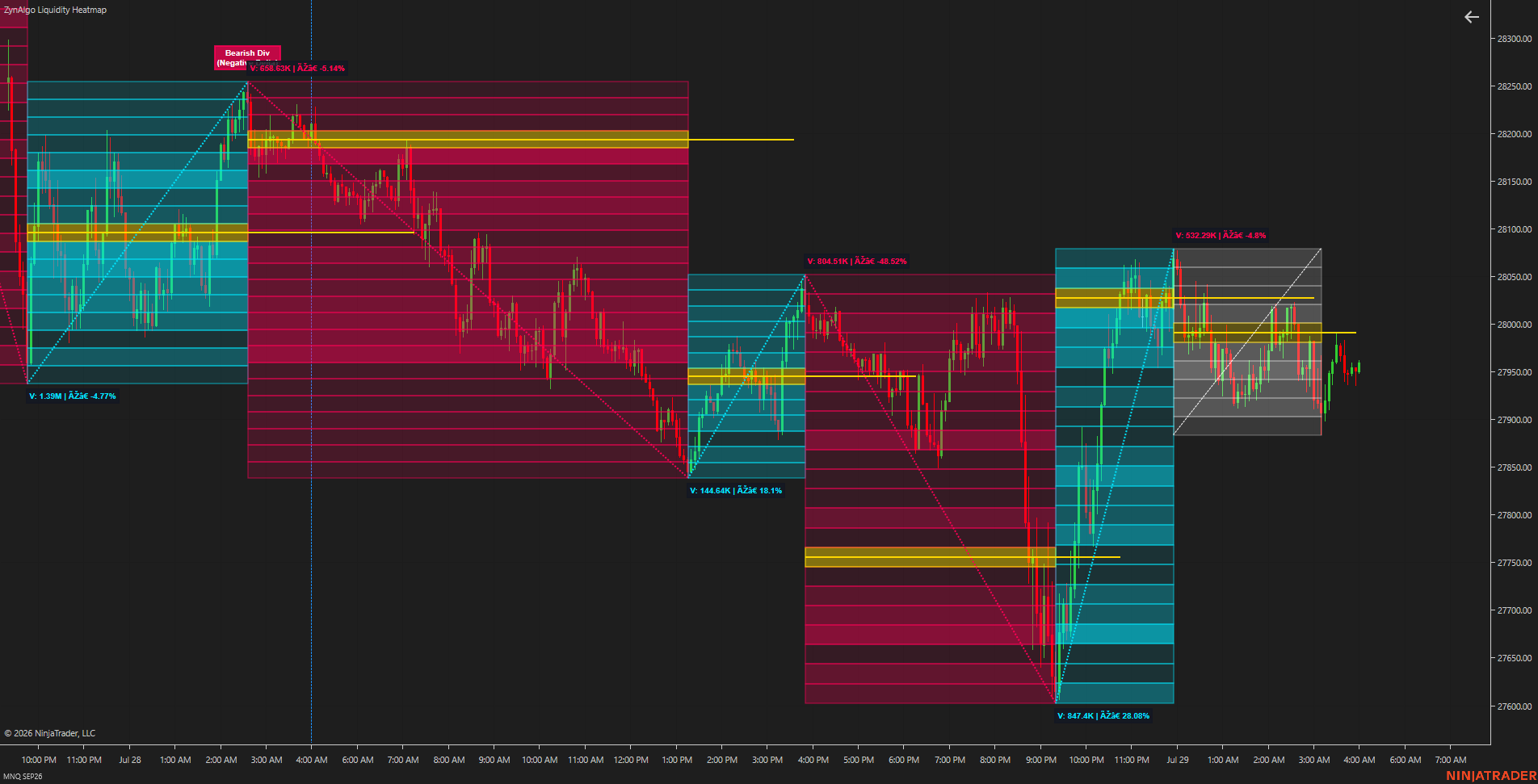The image size is (1538, 784).
Task: Click the 27750.00 price axis label
Action: tap(1515, 563)
